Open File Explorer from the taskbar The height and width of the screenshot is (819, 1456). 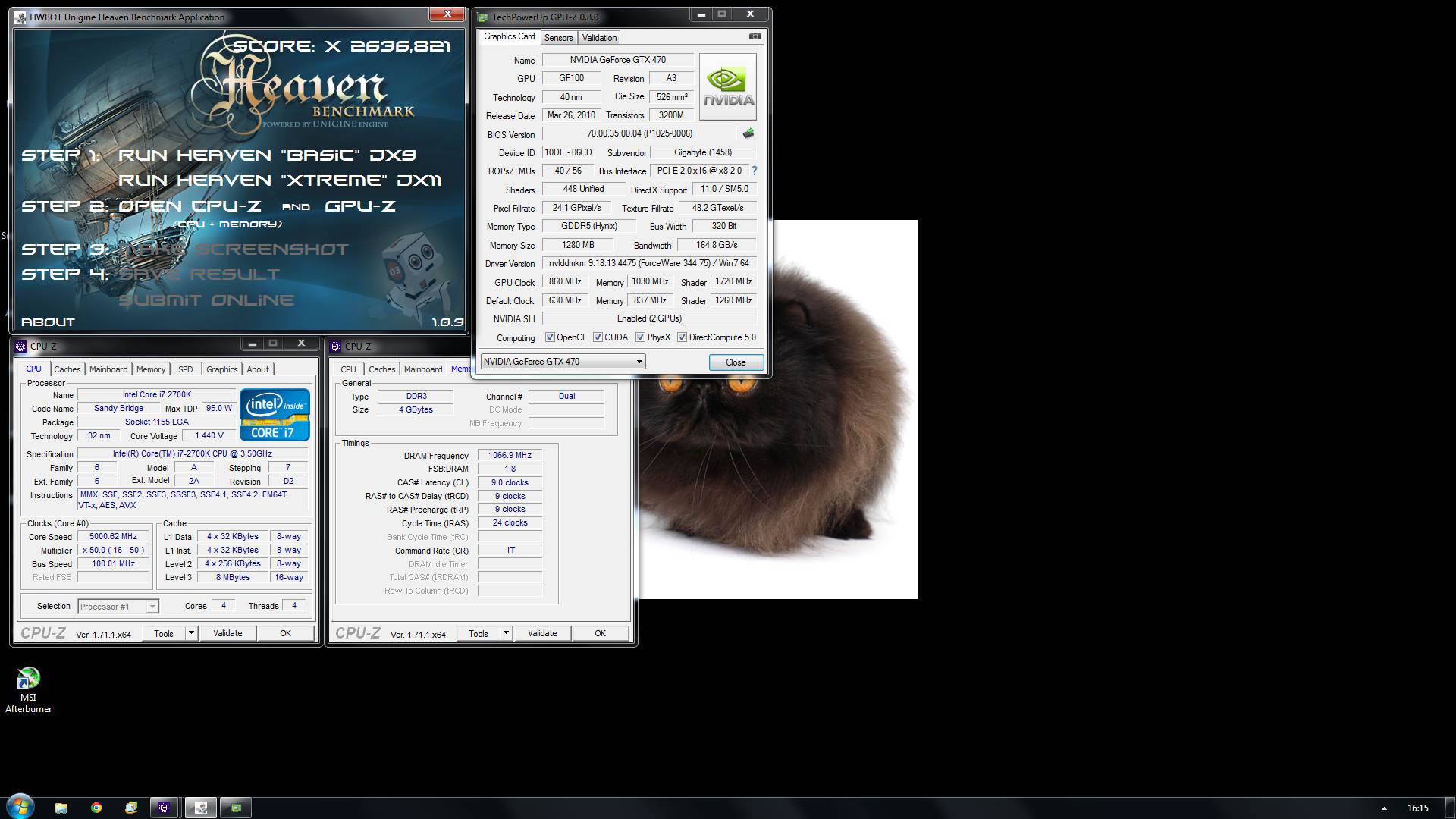click(61, 808)
